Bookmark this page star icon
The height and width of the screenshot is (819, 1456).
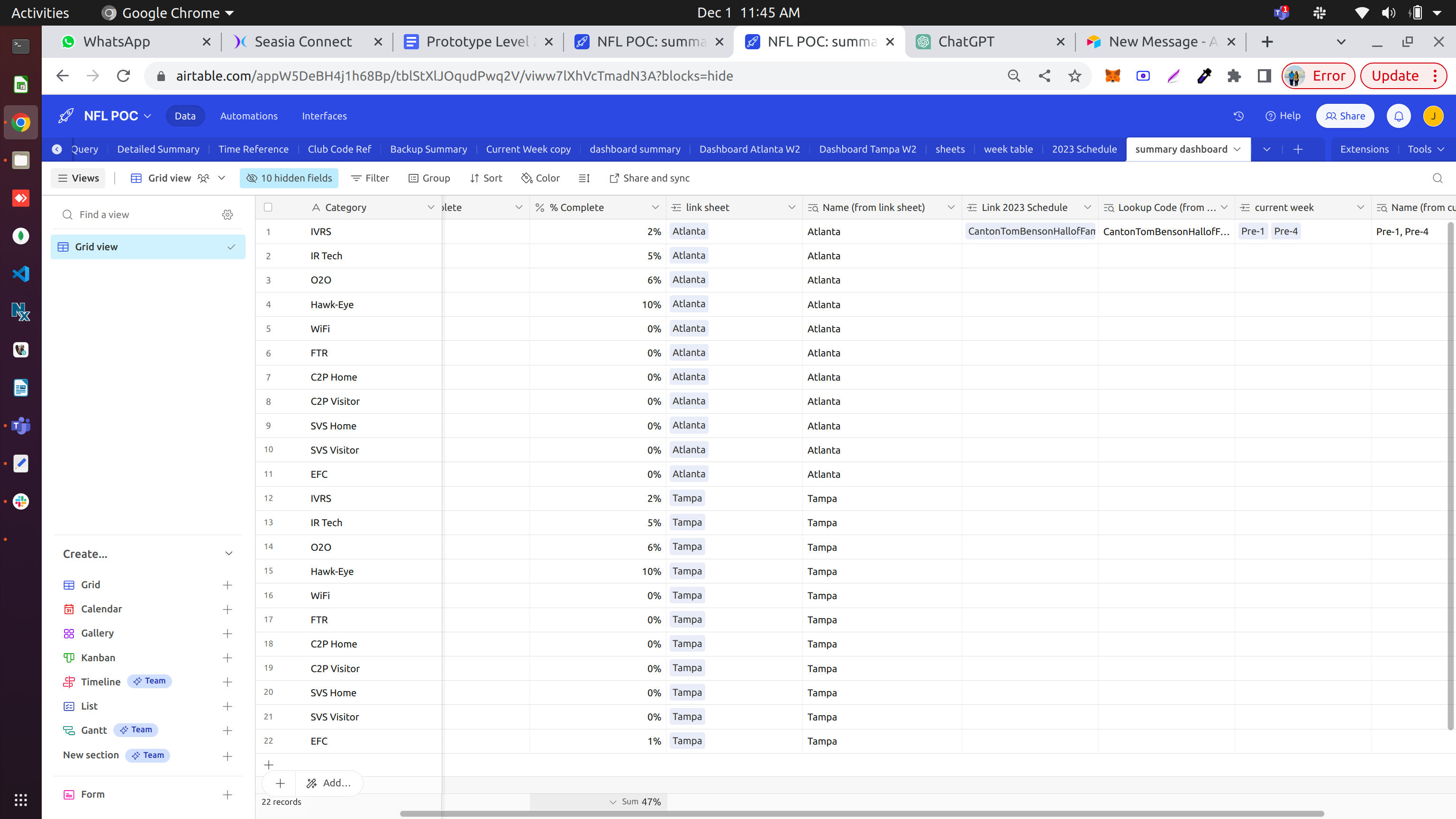point(1074,76)
